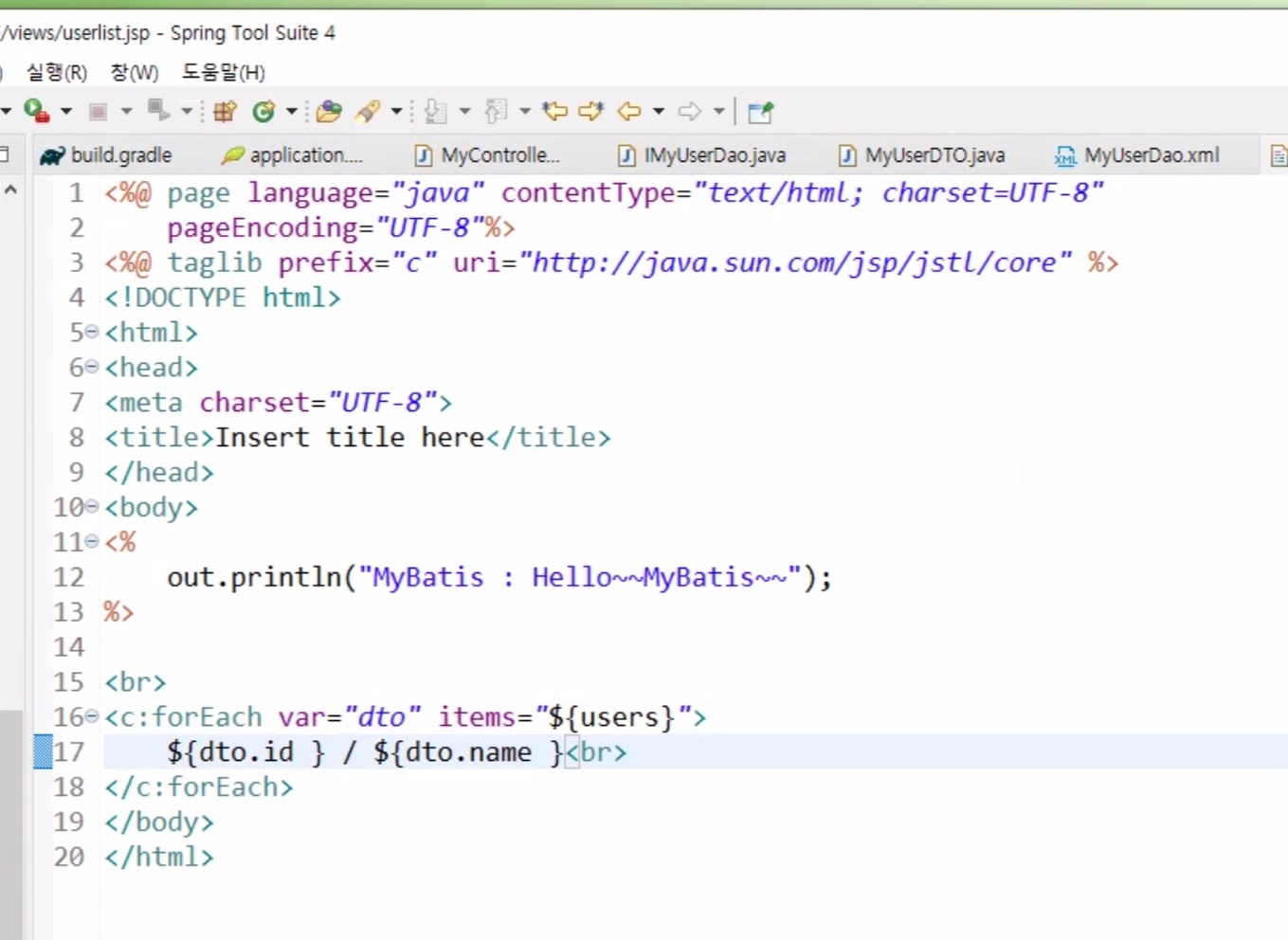Screen dimensions: 1288x940
Task: Click the closing </c:forEach> tag line 18
Action: click(199, 787)
